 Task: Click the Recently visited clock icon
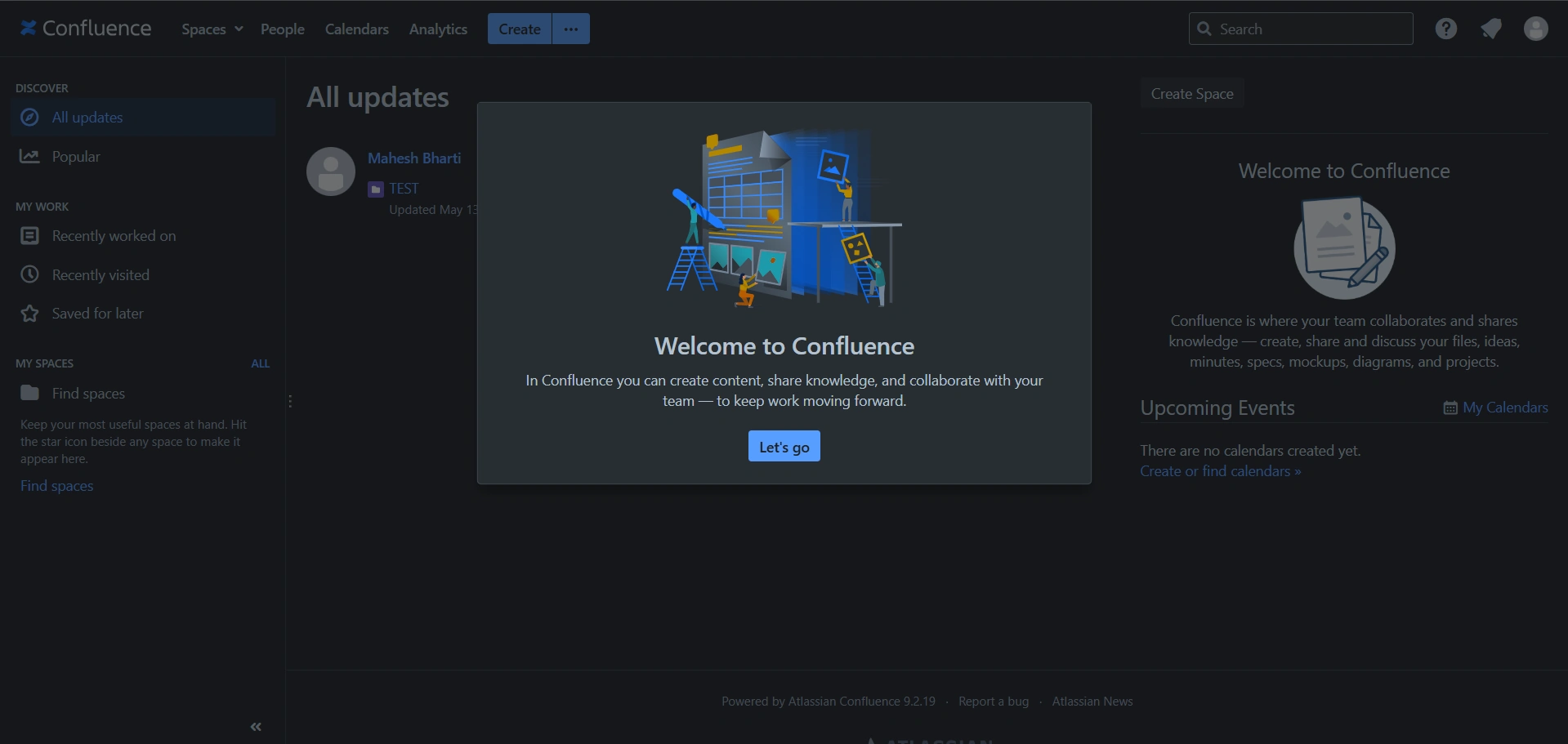point(29,274)
